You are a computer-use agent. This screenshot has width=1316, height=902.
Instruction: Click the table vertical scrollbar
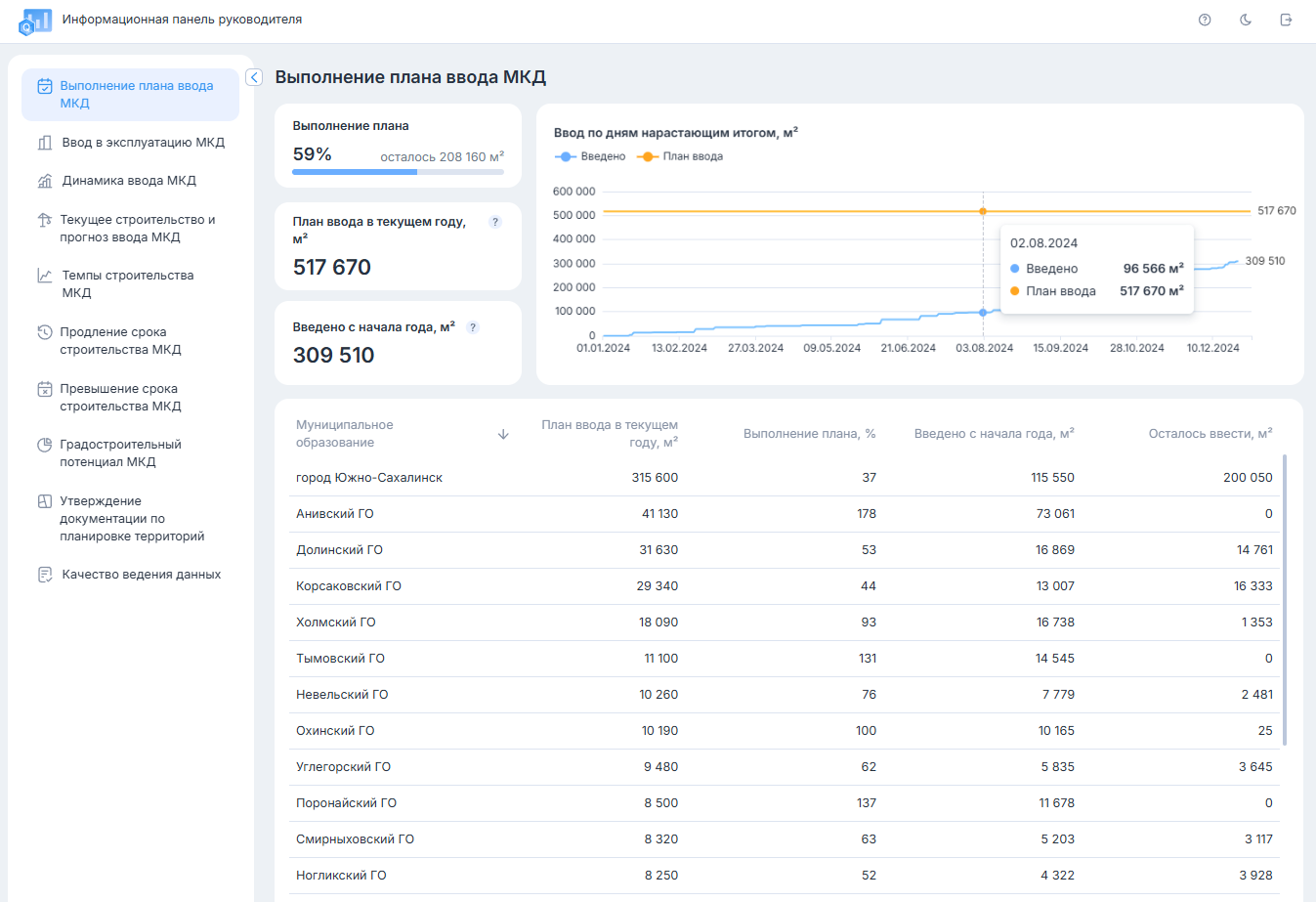[x=1285, y=600]
